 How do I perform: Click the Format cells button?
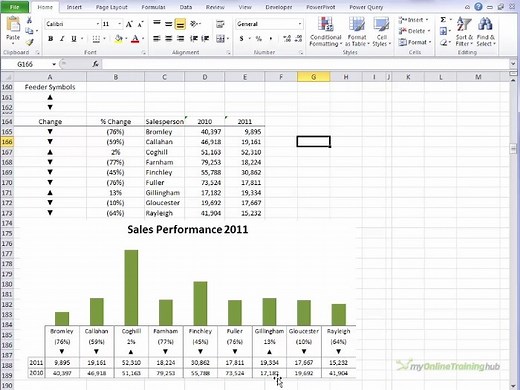pos(415,42)
